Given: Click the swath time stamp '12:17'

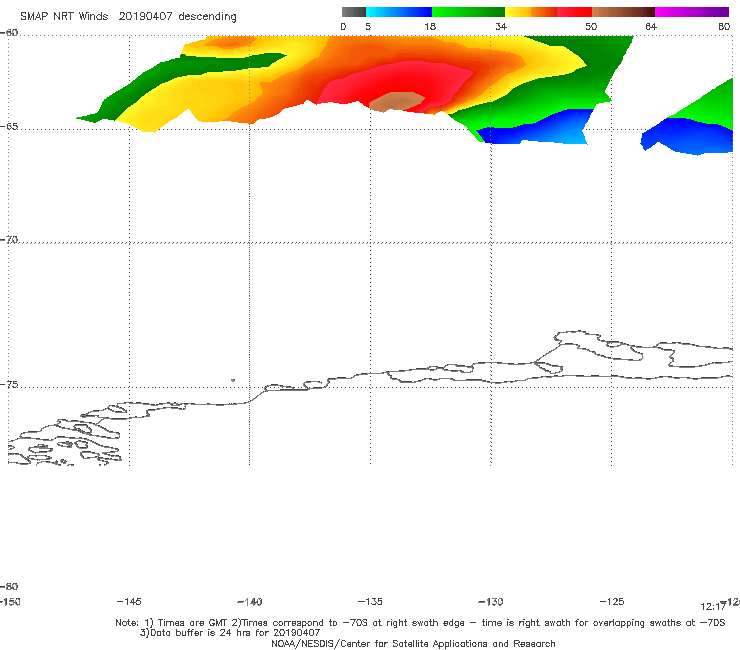Looking at the screenshot, I should click(713, 607).
